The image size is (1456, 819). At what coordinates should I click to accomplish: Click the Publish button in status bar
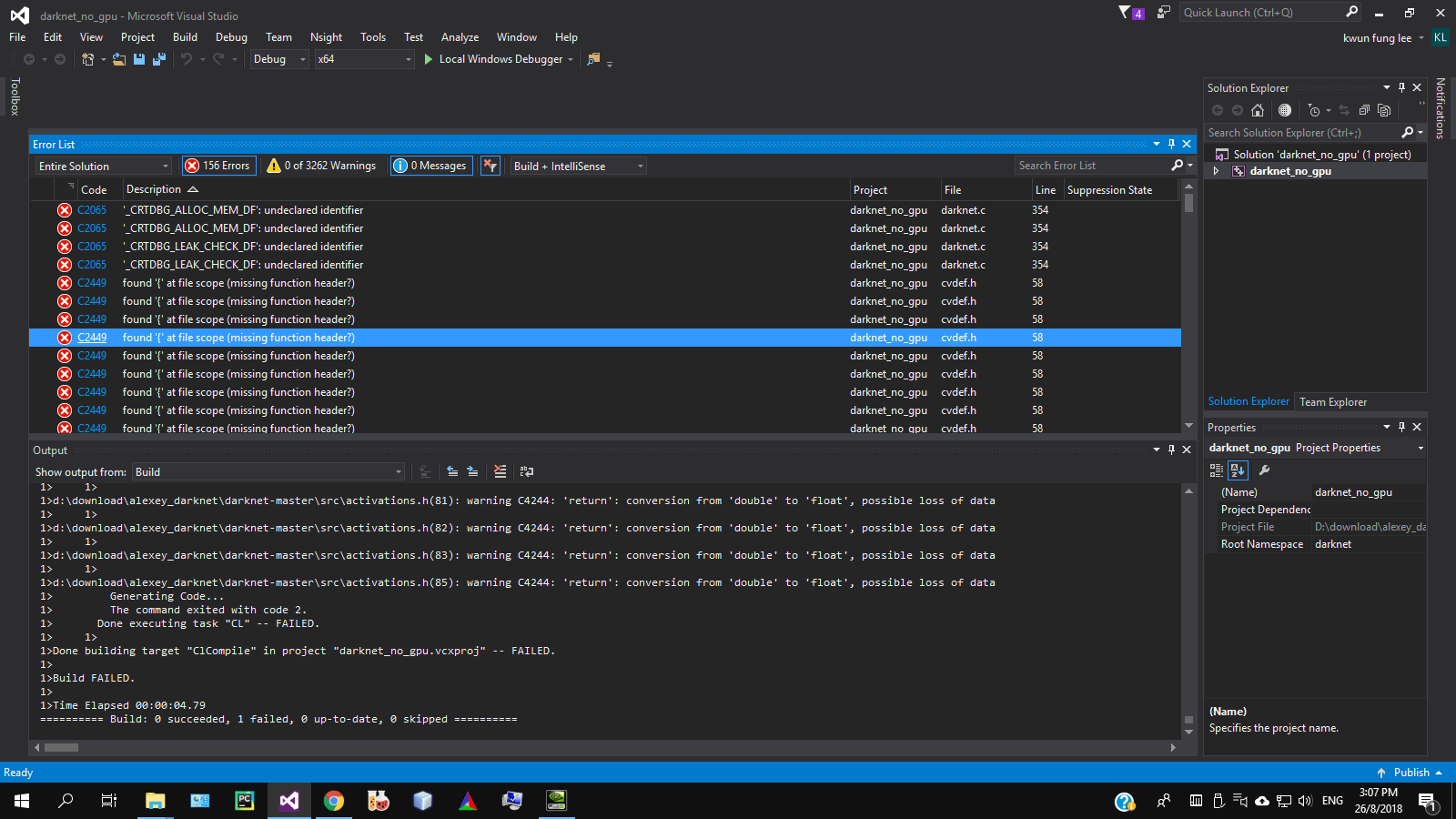click(1410, 773)
